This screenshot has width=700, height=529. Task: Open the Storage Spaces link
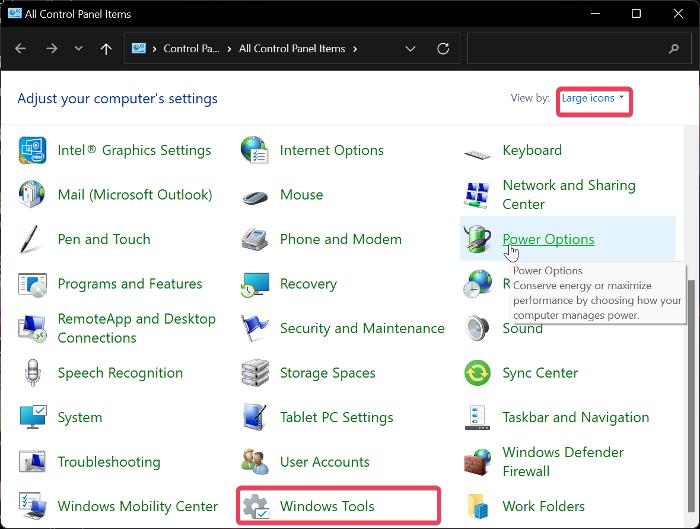(327, 373)
